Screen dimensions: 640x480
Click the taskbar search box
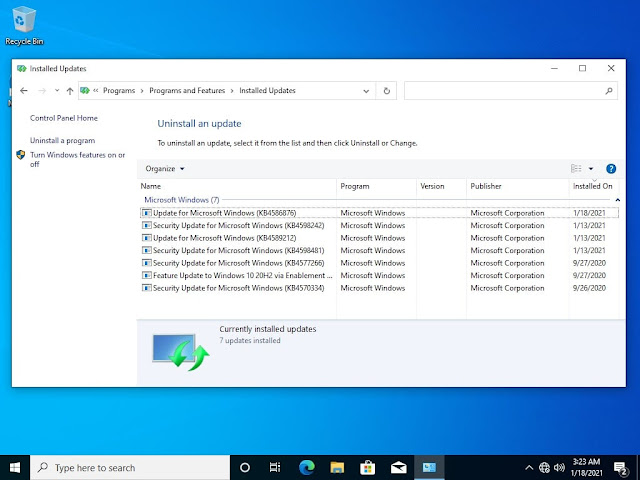pyautogui.click(x=130, y=468)
